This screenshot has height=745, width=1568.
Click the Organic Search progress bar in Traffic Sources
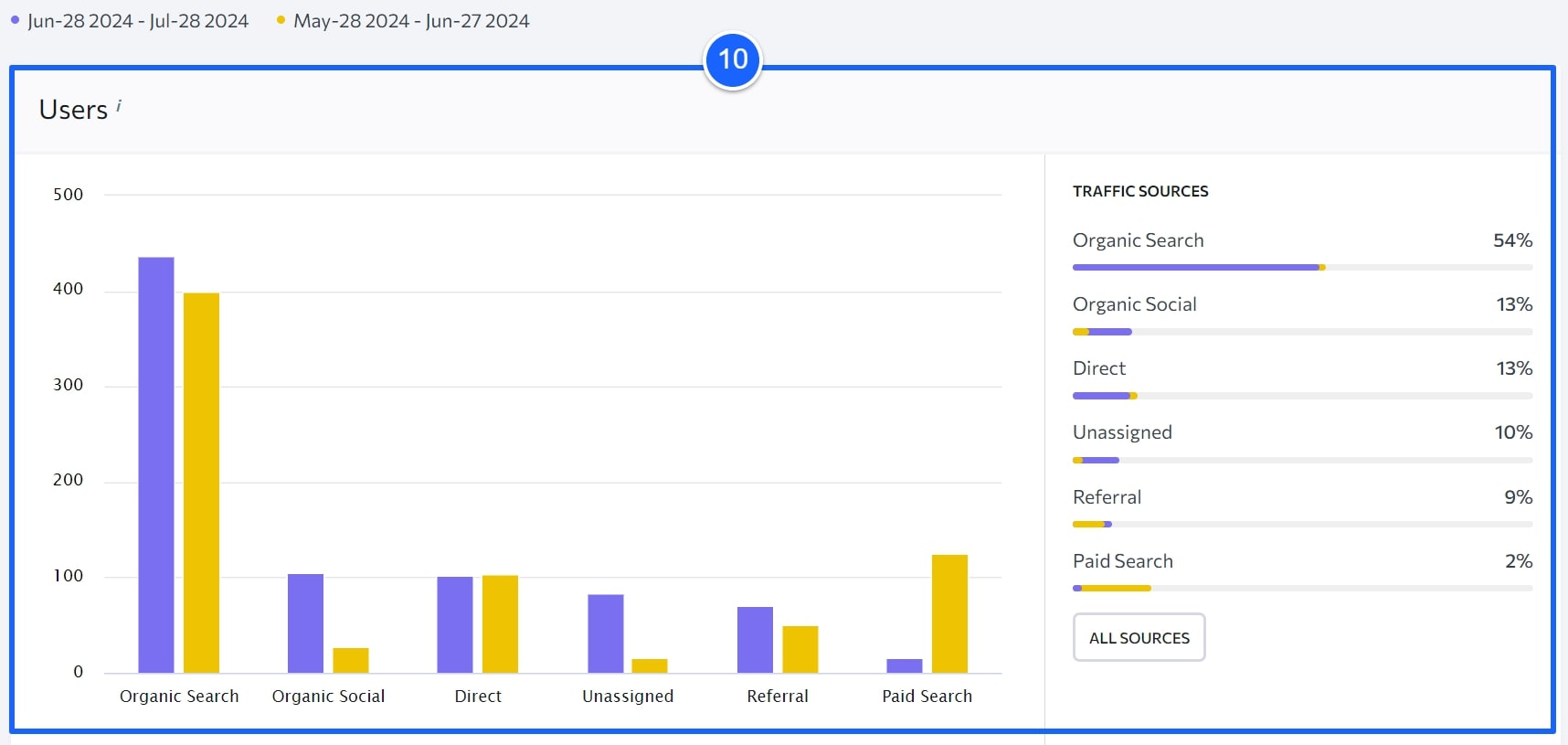point(1302,268)
